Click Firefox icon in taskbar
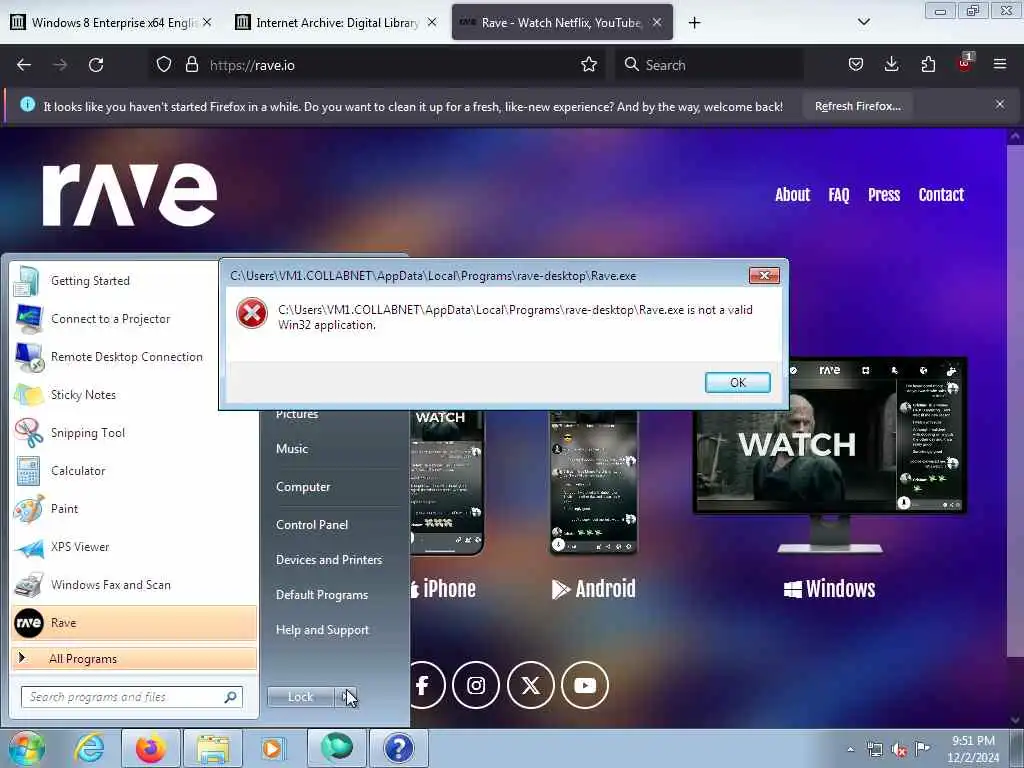1024x768 pixels. [151, 748]
